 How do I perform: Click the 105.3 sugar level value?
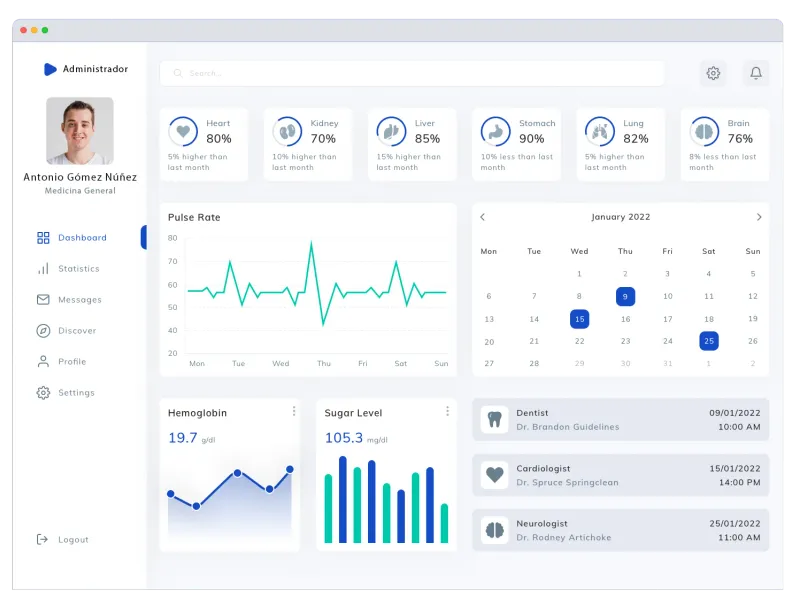(x=344, y=438)
